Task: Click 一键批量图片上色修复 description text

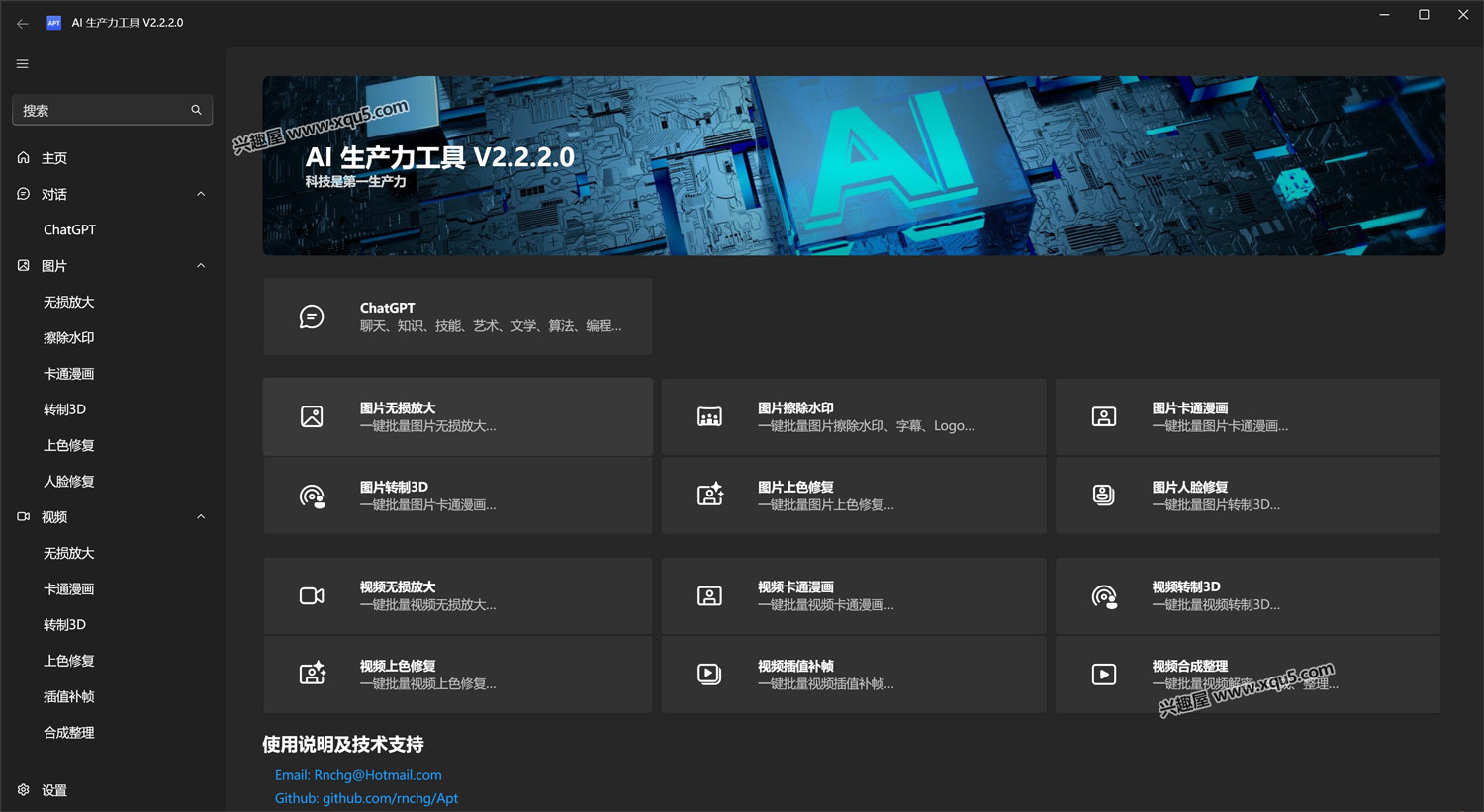Action: (826, 505)
